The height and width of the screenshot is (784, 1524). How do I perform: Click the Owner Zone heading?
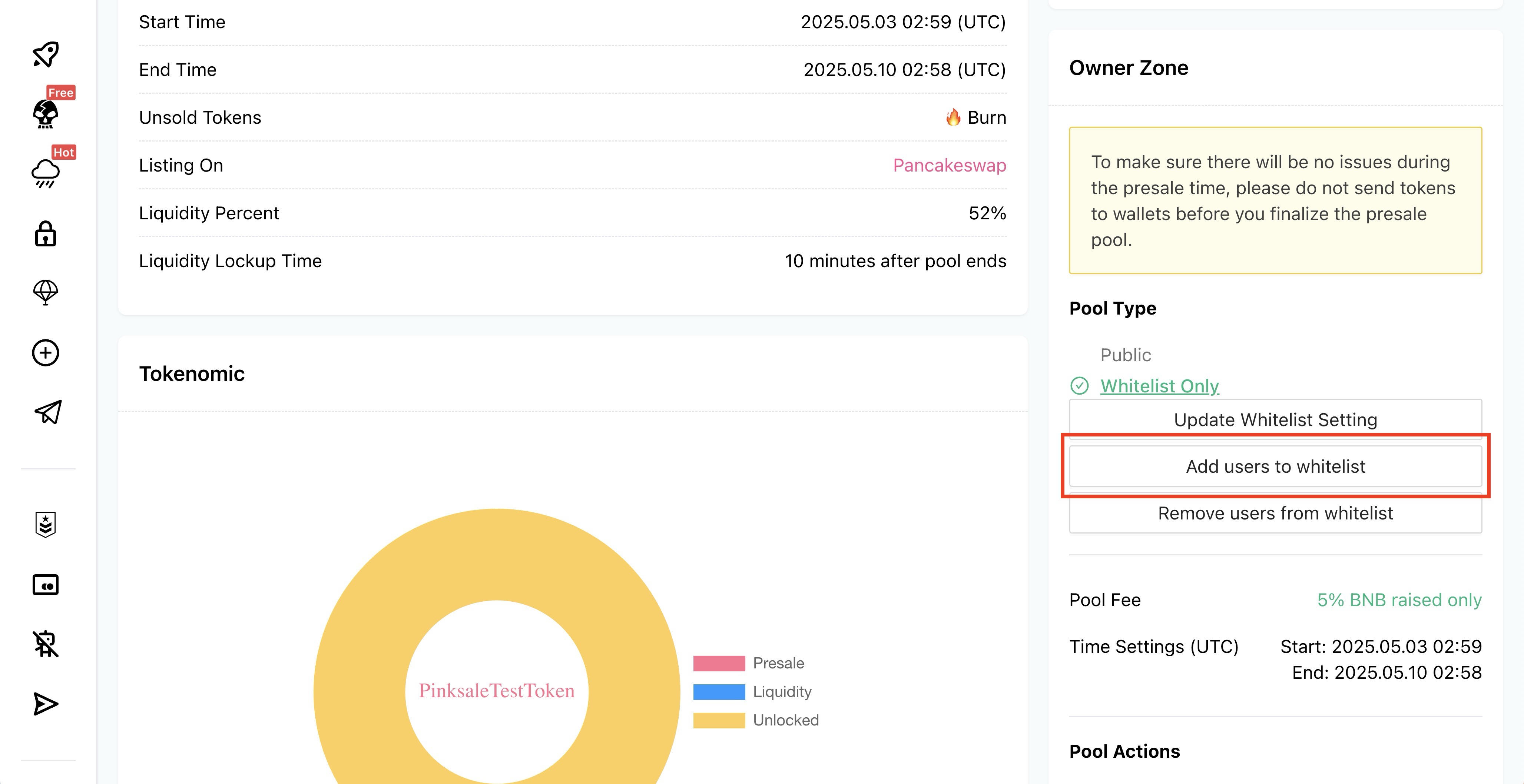pos(1129,67)
